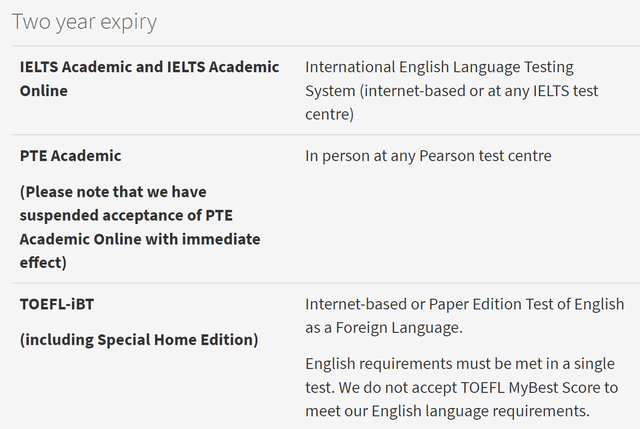The height and width of the screenshot is (429, 640).
Task: Click the bold 'PTE Academic' title
Action: [x=70, y=156]
